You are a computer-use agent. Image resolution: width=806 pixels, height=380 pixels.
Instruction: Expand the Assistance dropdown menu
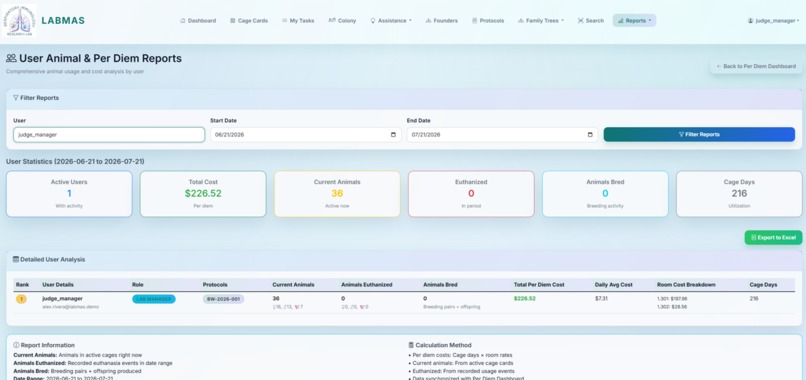[x=391, y=21]
